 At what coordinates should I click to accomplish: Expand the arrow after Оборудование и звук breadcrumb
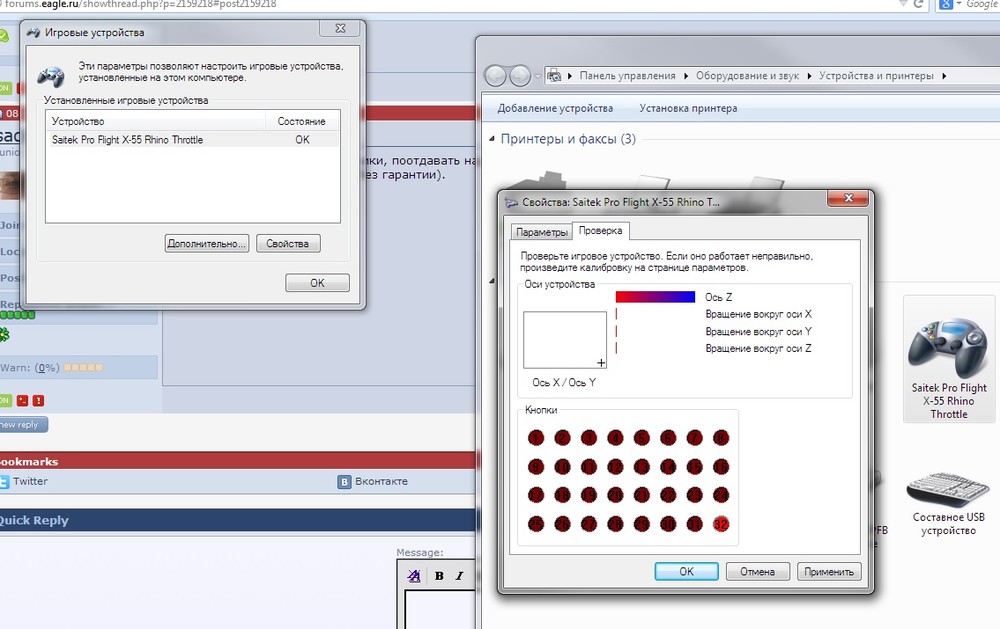[809, 76]
